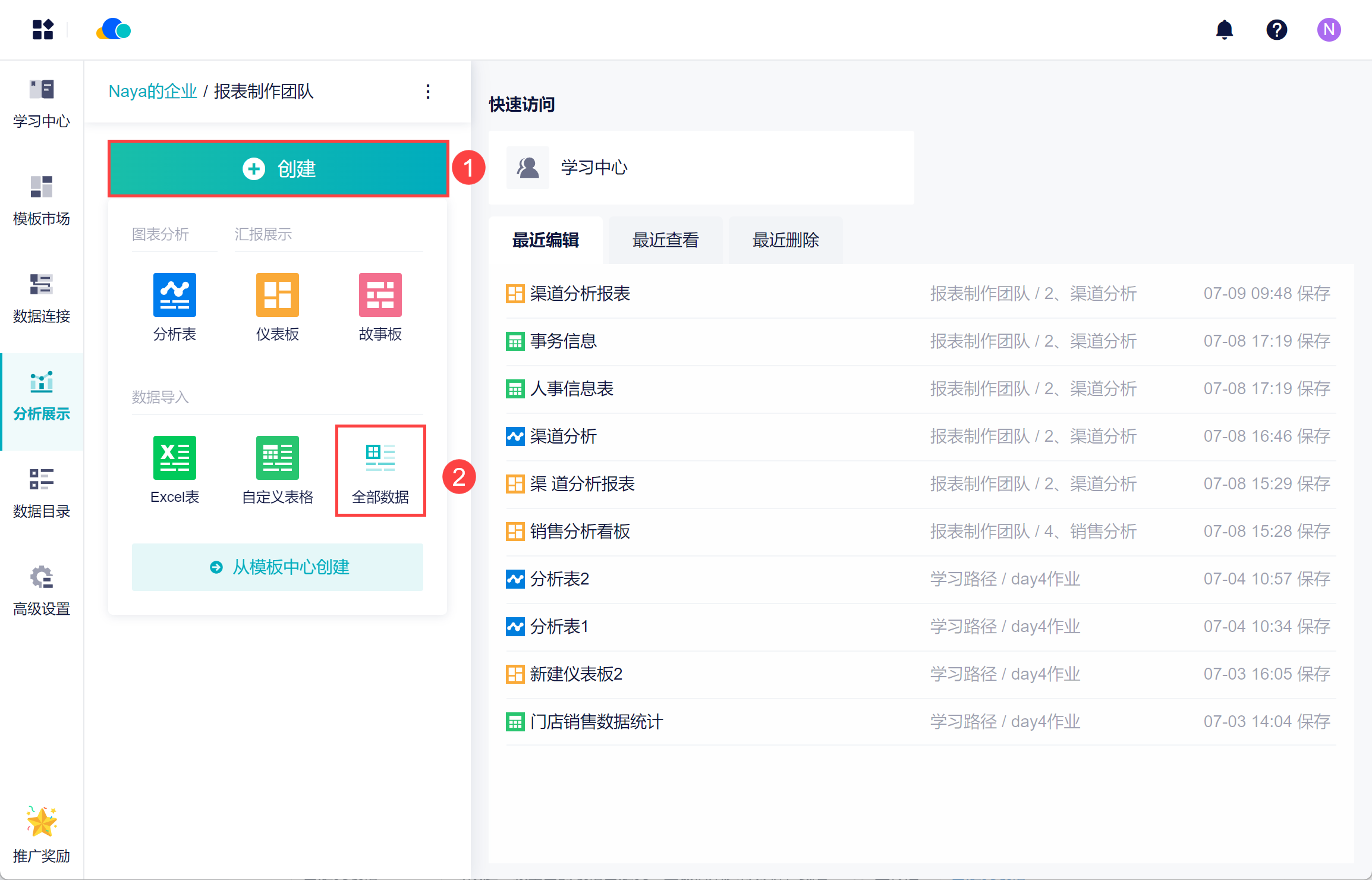This screenshot has height=880, width=1372.
Task: Open the user avatar N menu
Action: point(1329,30)
